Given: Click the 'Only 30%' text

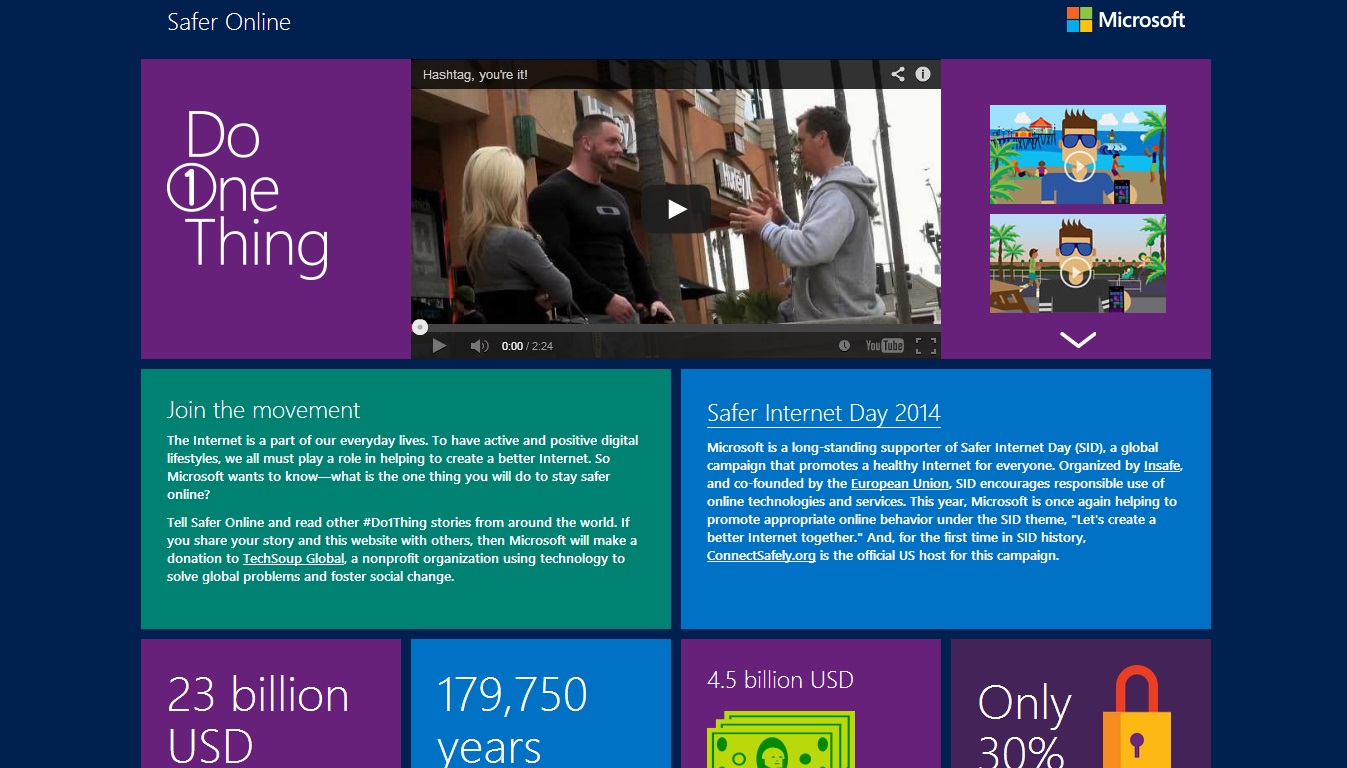Looking at the screenshot, I should tap(1024, 726).
